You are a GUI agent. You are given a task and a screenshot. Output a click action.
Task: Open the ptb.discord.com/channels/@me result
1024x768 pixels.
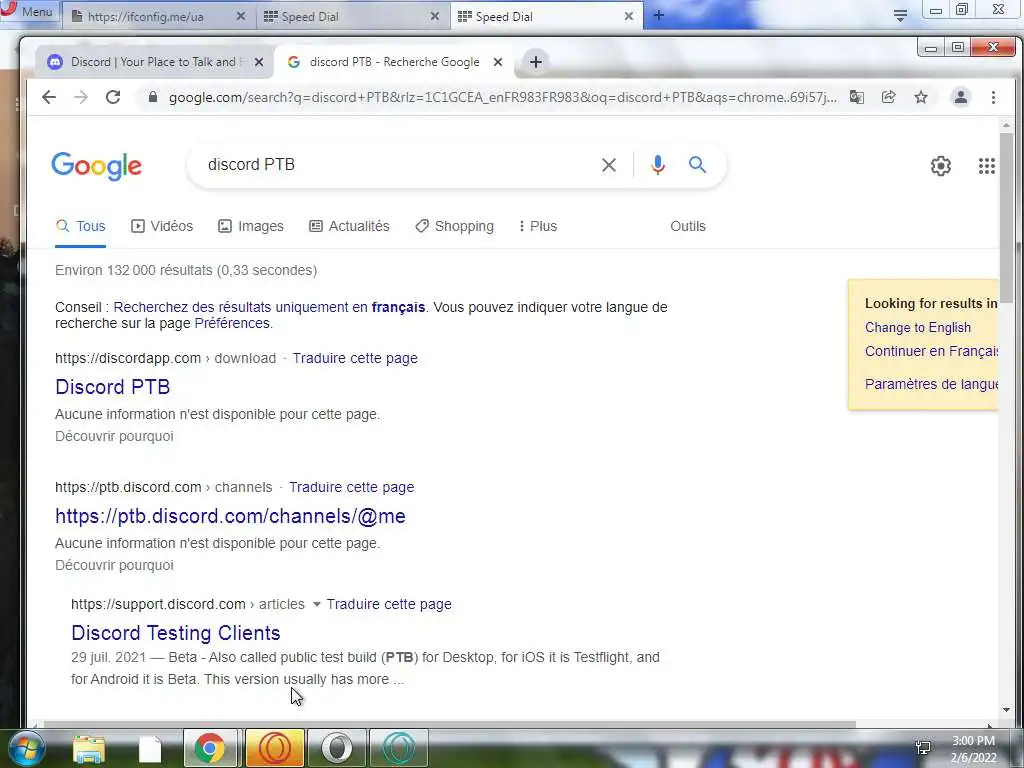(230, 516)
